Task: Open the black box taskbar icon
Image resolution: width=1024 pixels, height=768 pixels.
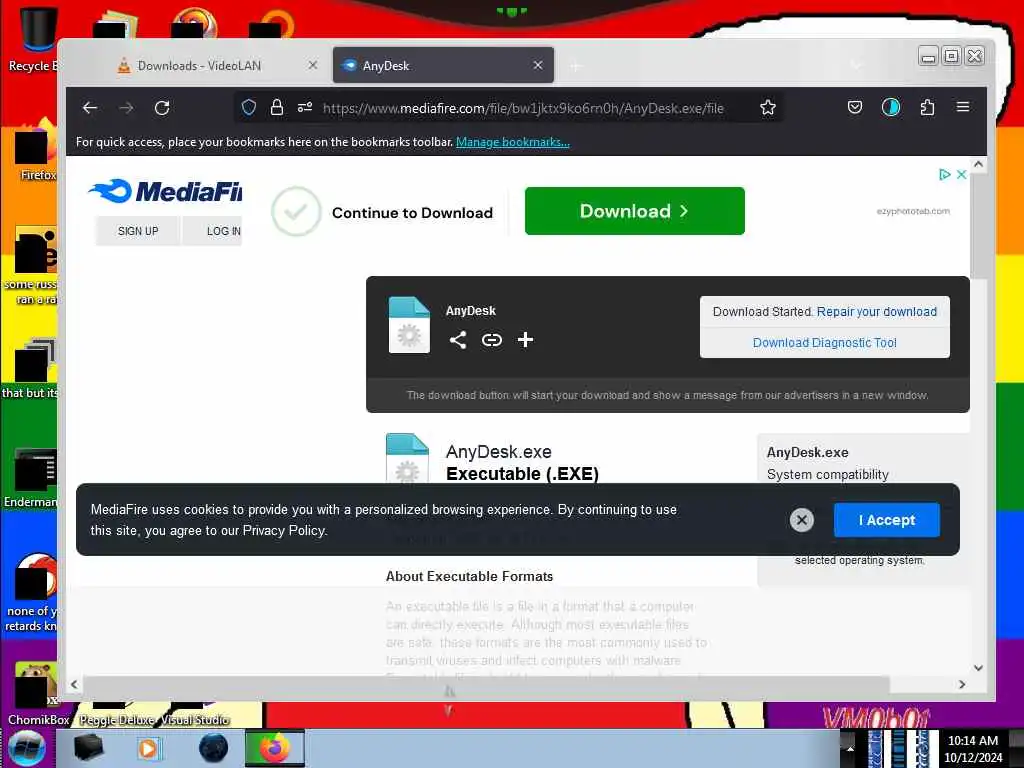Action: (x=88, y=748)
